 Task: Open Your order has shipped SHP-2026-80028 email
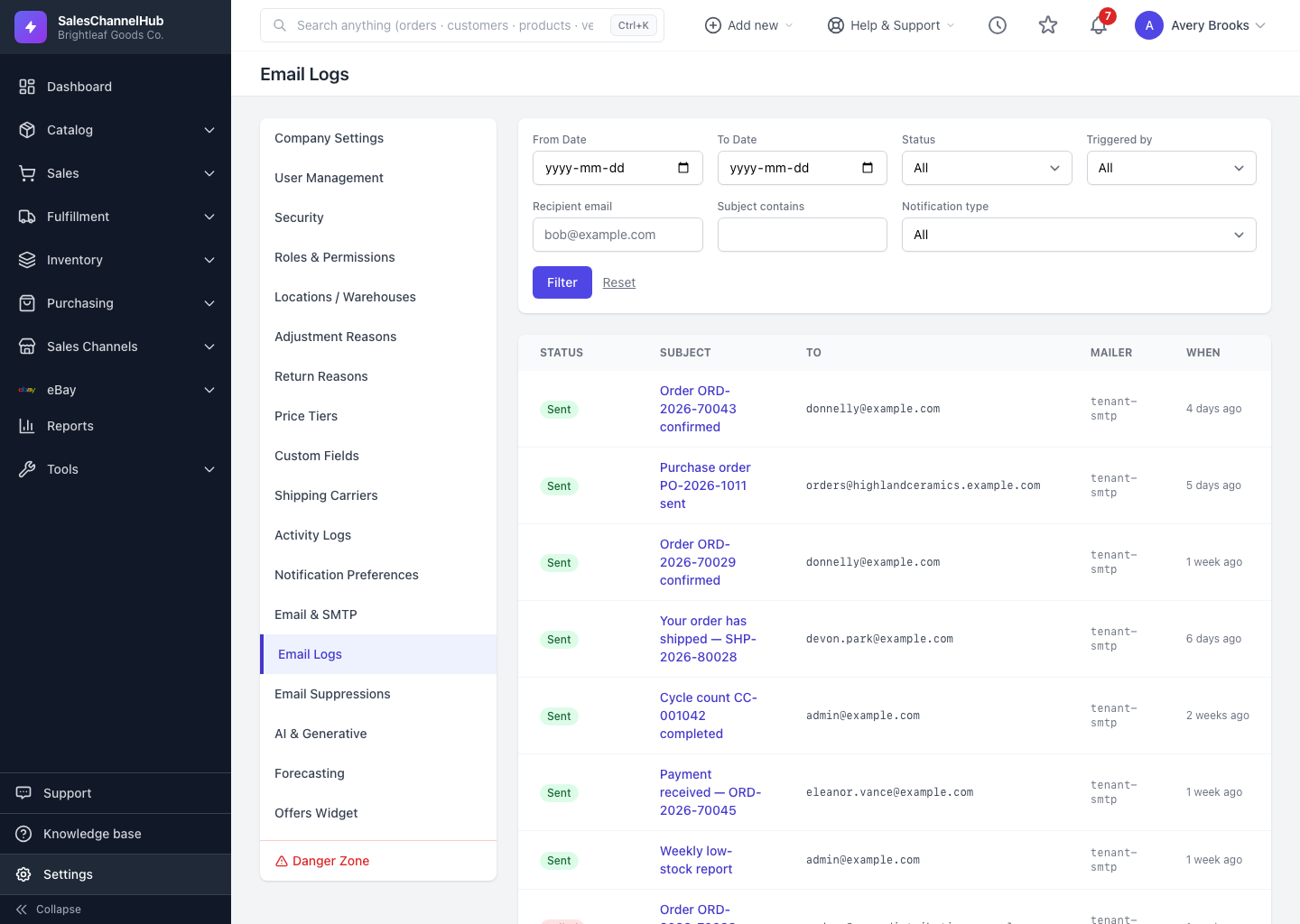click(x=708, y=639)
